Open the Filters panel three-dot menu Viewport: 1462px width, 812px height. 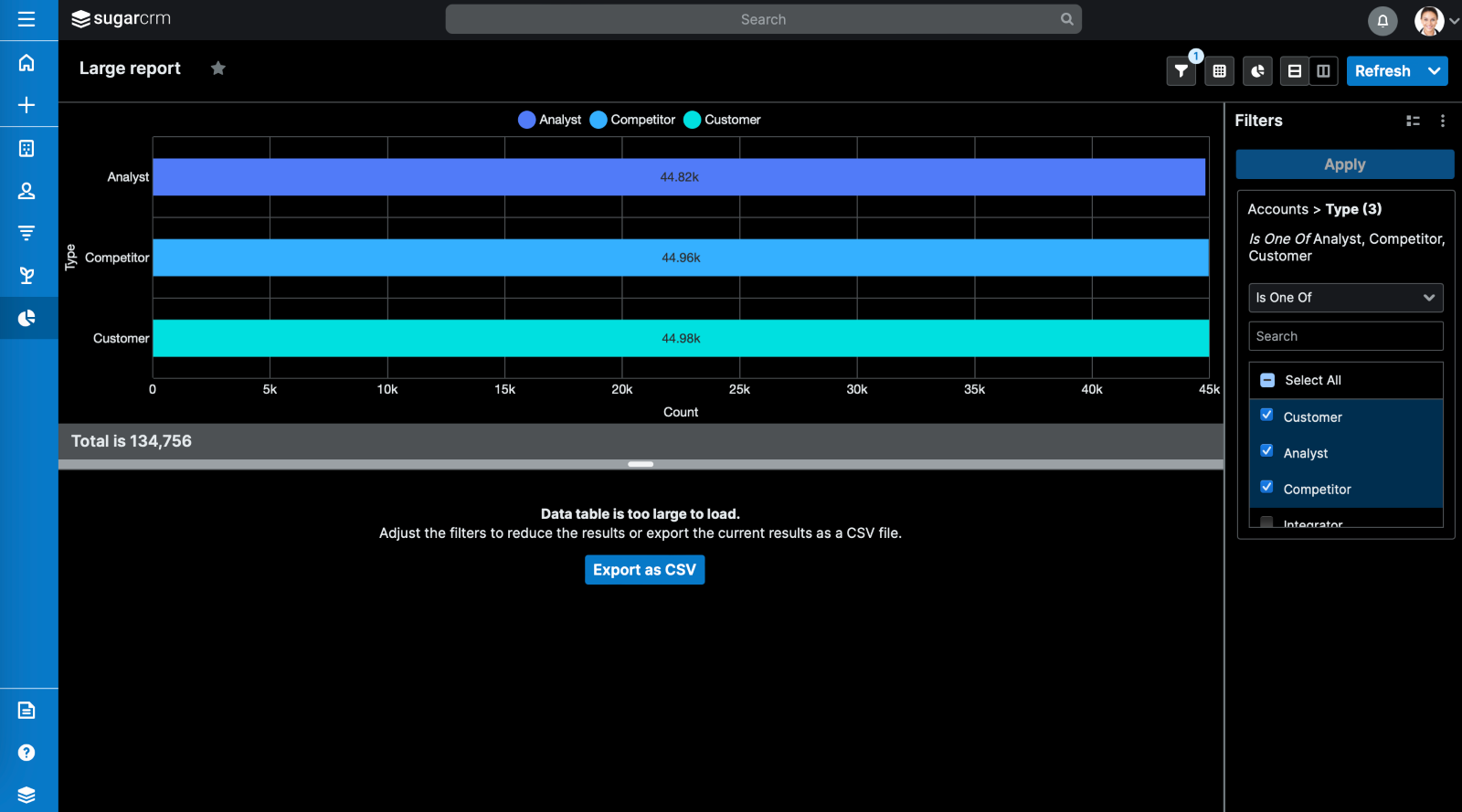[x=1442, y=121]
